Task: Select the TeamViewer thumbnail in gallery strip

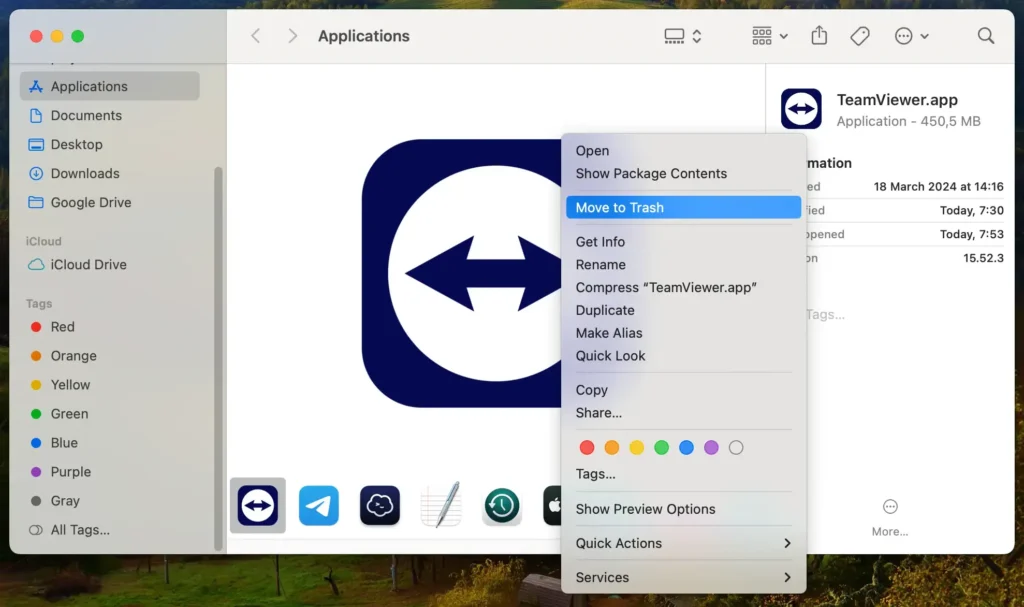Action: (258, 505)
